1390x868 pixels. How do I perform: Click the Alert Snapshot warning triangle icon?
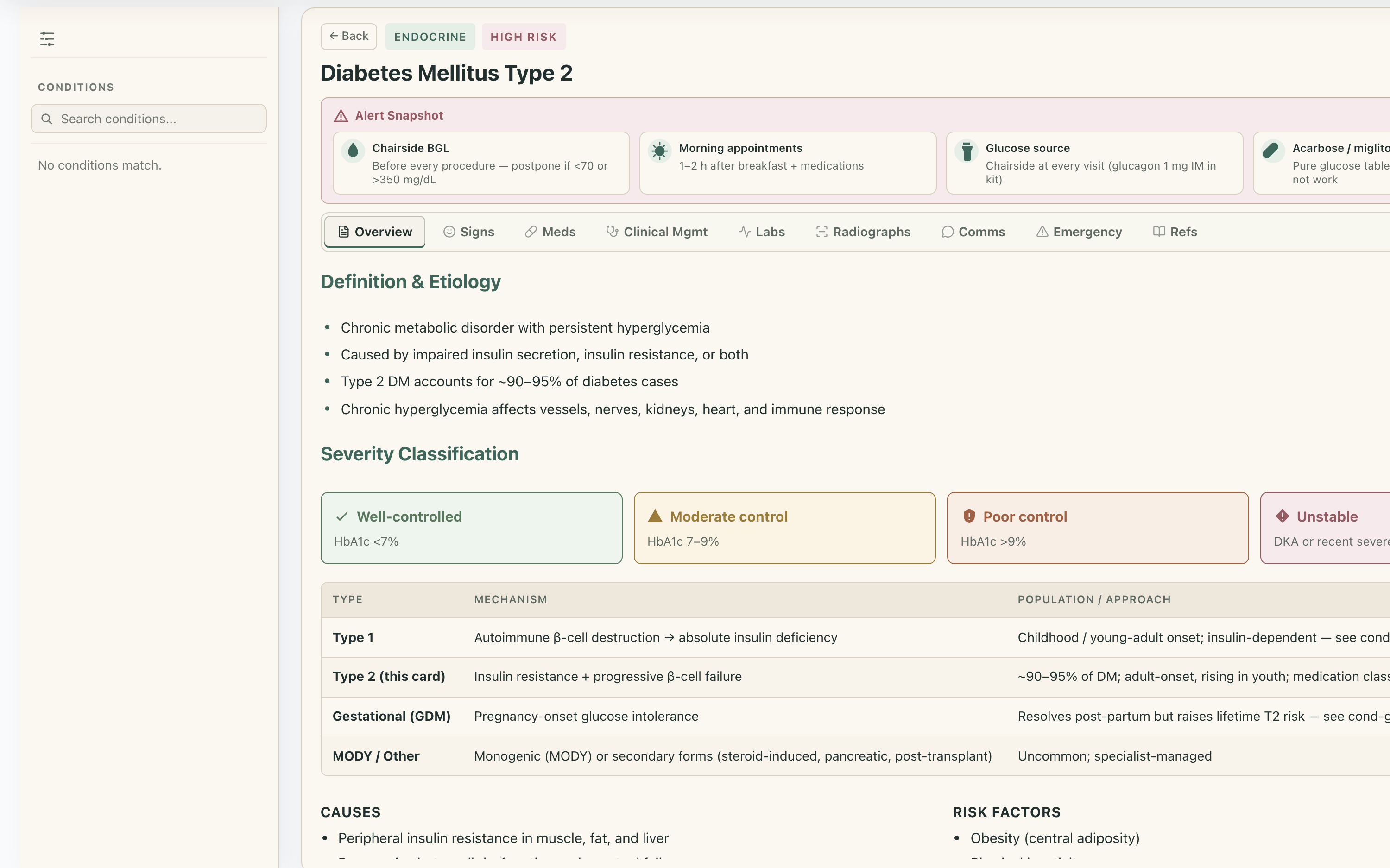pos(341,116)
